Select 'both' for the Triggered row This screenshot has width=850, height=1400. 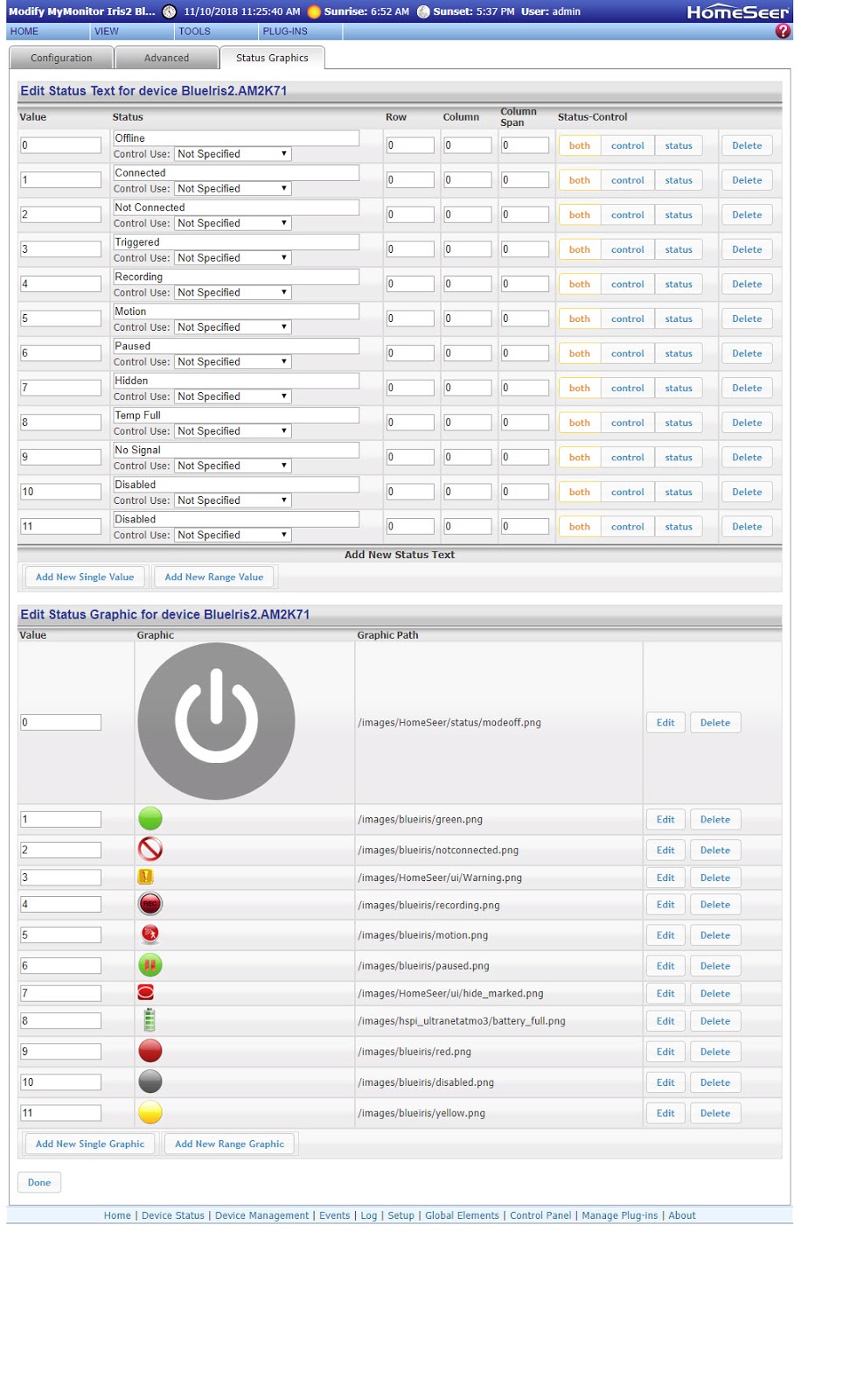coord(580,249)
